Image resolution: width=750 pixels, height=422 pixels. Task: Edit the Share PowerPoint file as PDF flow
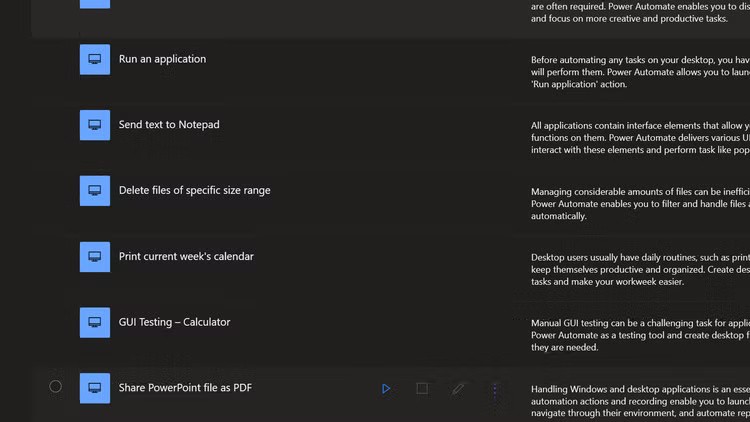tap(458, 388)
